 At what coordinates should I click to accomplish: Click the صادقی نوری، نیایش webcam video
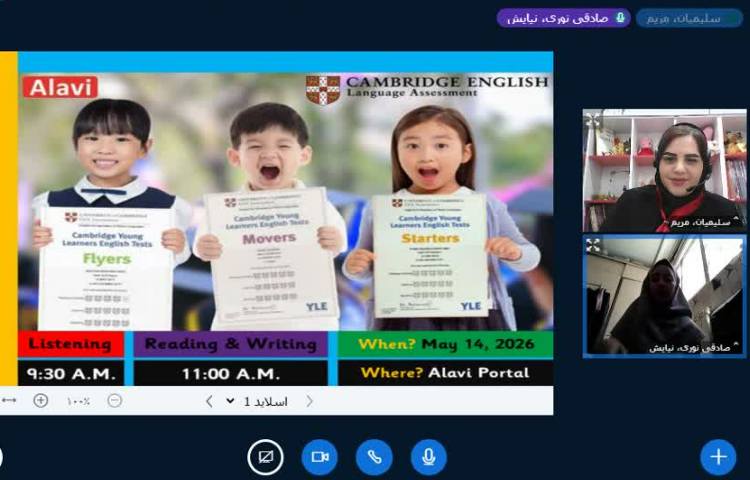pos(664,296)
